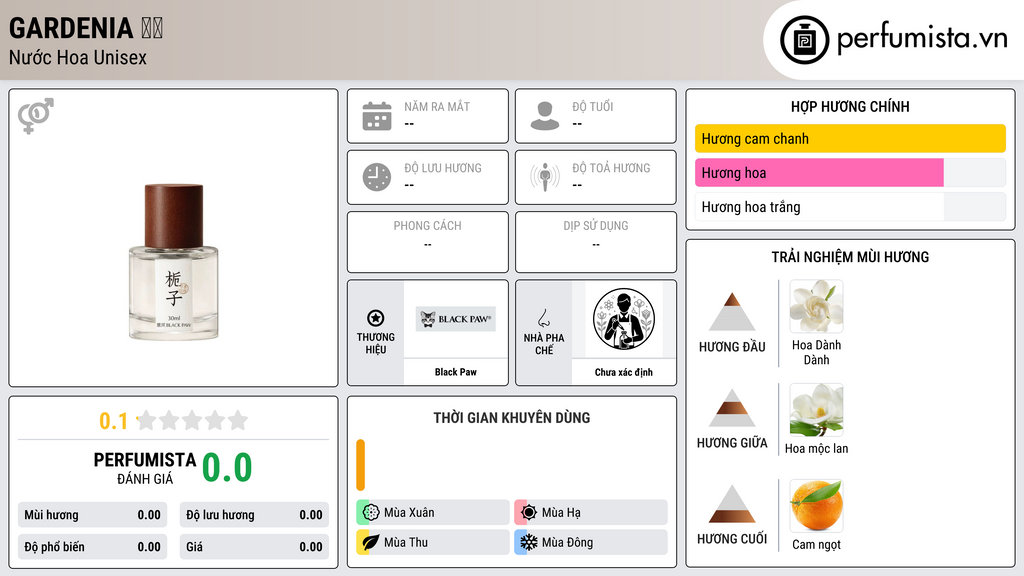
Task: Click the Độ phổ biến 0.00 score row
Action: (92, 547)
